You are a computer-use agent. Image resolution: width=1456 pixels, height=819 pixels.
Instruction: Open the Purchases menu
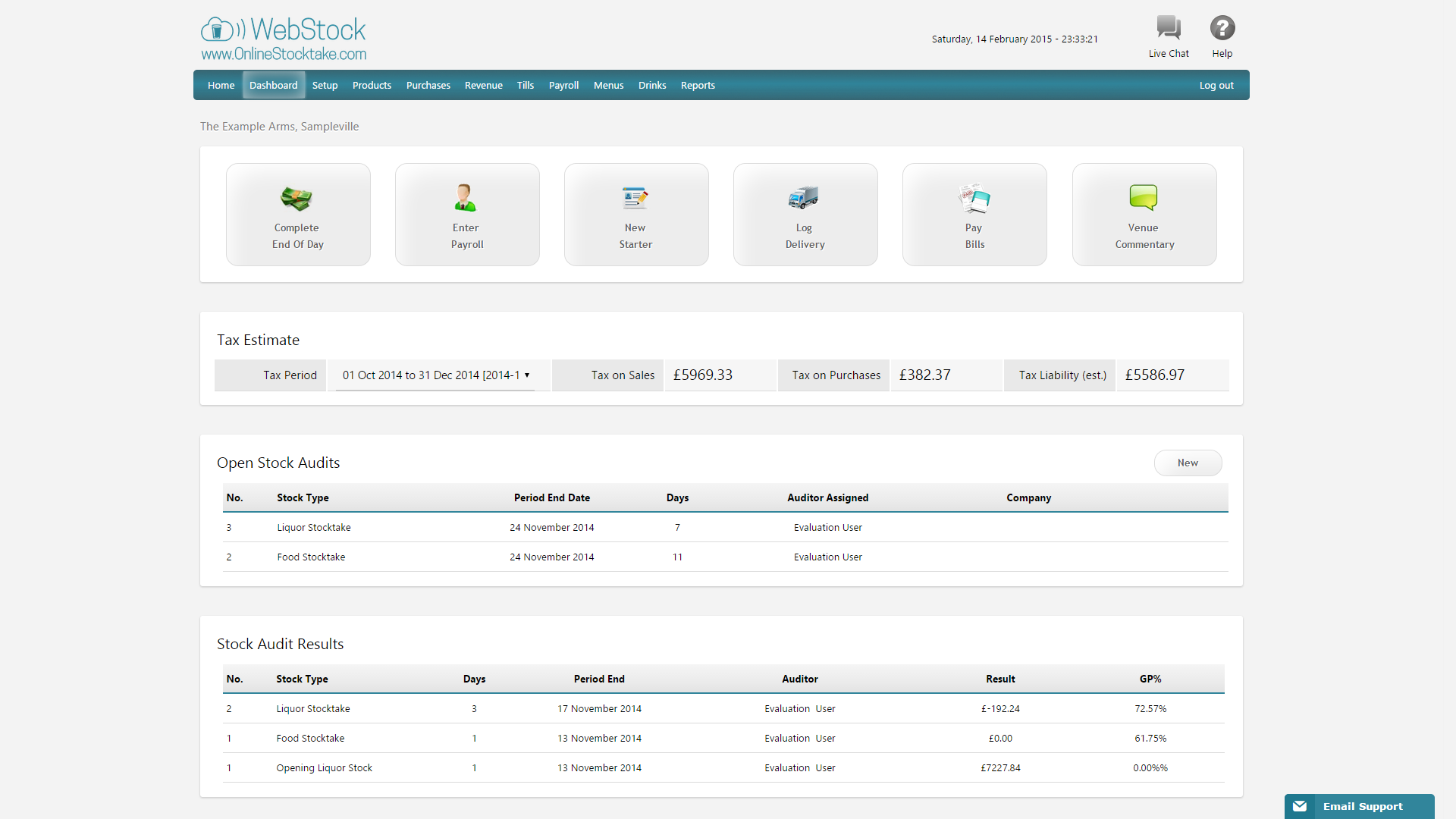(x=428, y=85)
